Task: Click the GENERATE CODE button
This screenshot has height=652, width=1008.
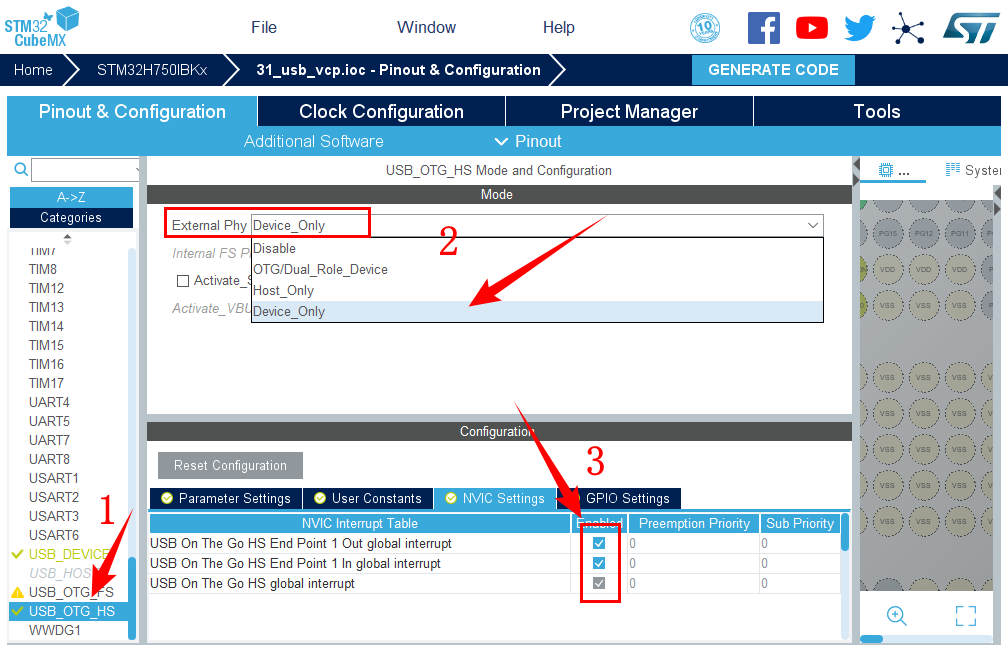Action: click(x=773, y=70)
